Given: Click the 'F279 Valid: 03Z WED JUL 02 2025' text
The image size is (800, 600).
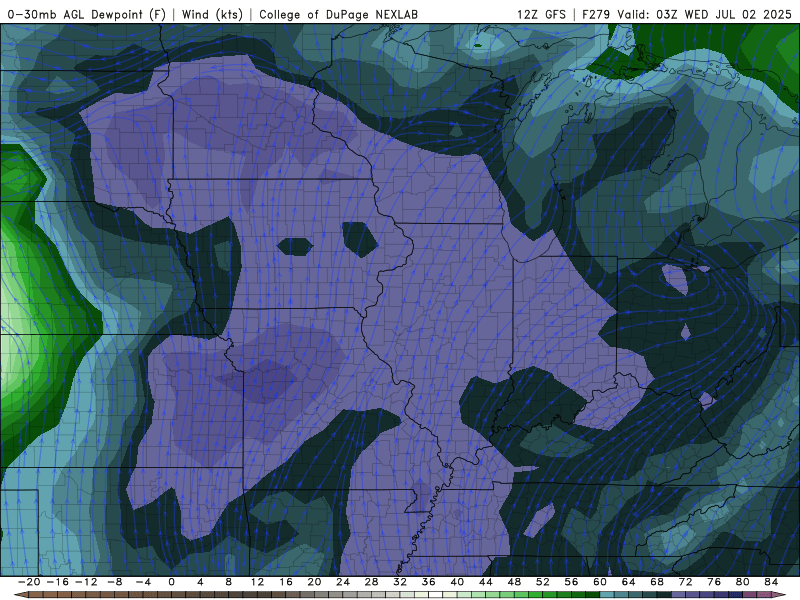Looking at the screenshot, I should click(x=687, y=14).
